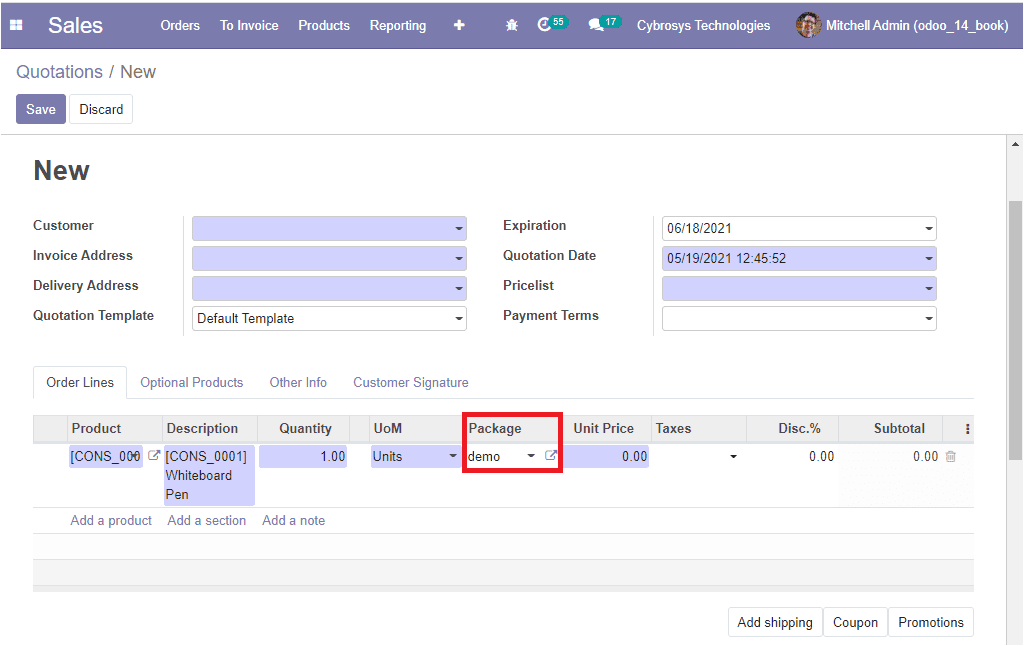
Task: Open external link icon beside product CONS_000
Action: [x=153, y=455]
